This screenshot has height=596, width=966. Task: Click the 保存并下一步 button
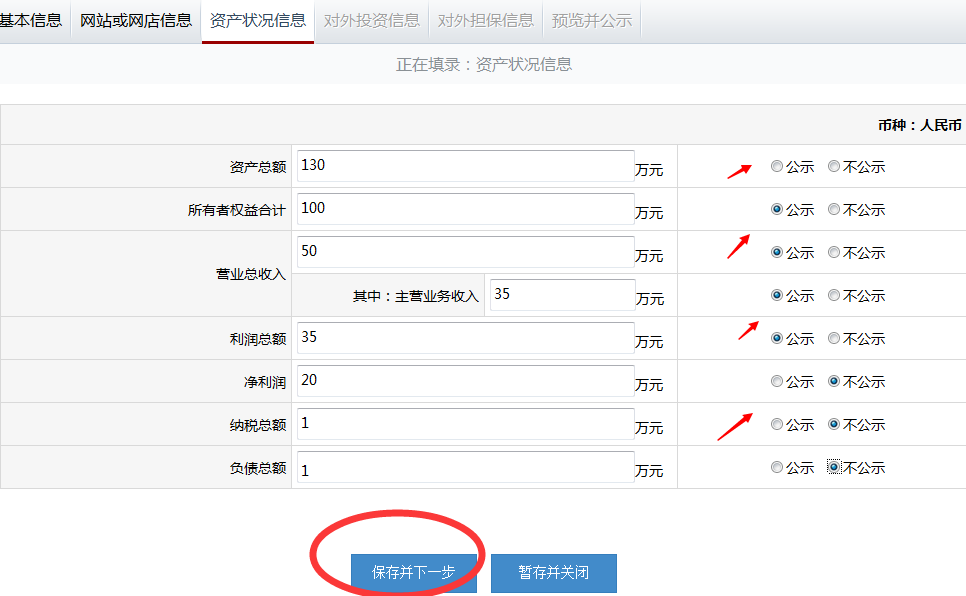click(x=413, y=573)
